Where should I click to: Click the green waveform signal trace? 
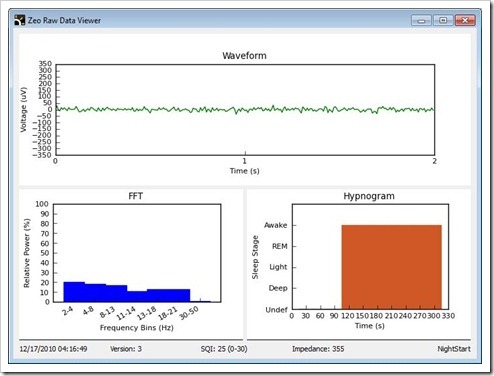(x=245, y=109)
